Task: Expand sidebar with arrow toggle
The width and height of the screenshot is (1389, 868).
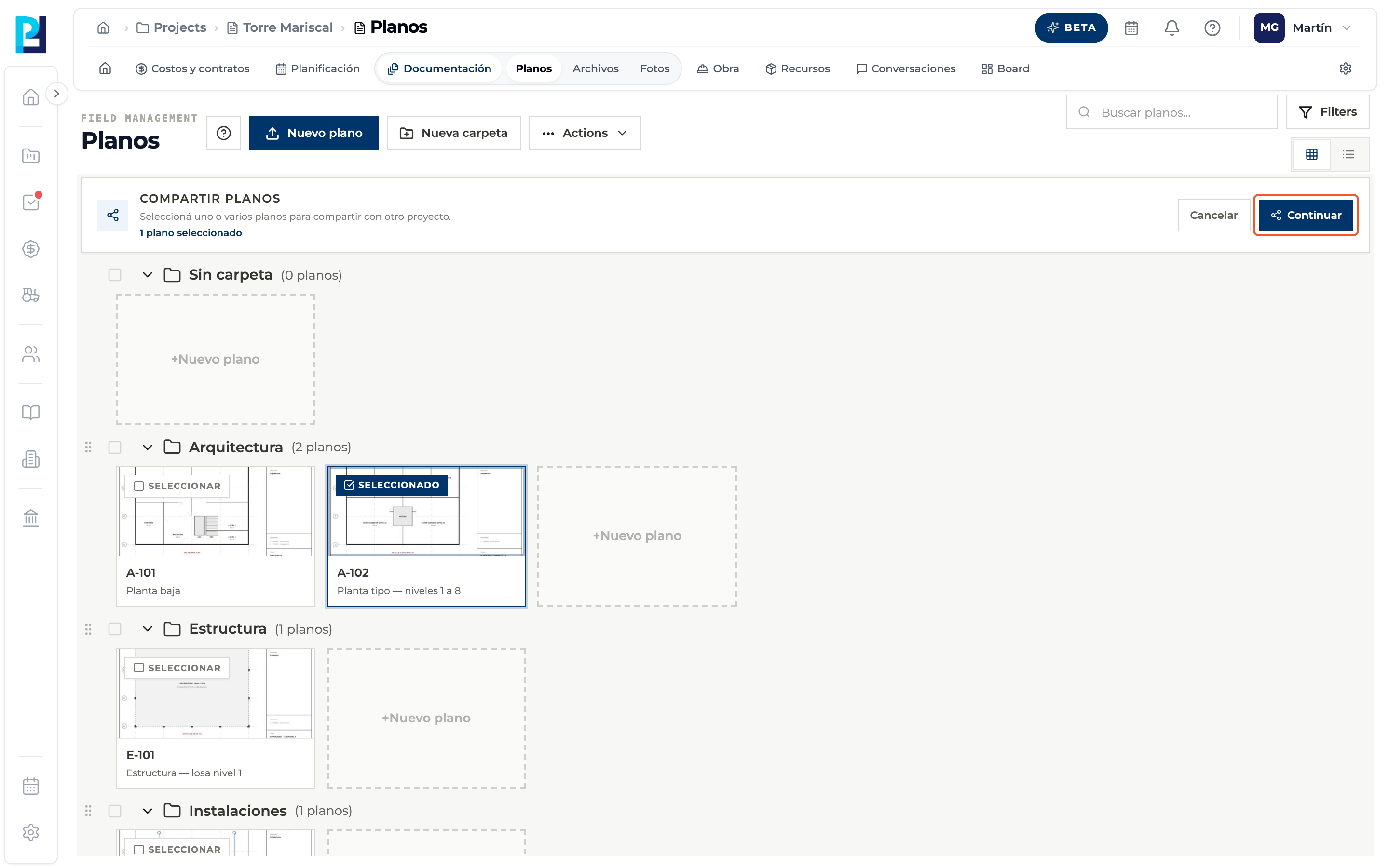Action: (x=56, y=94)
